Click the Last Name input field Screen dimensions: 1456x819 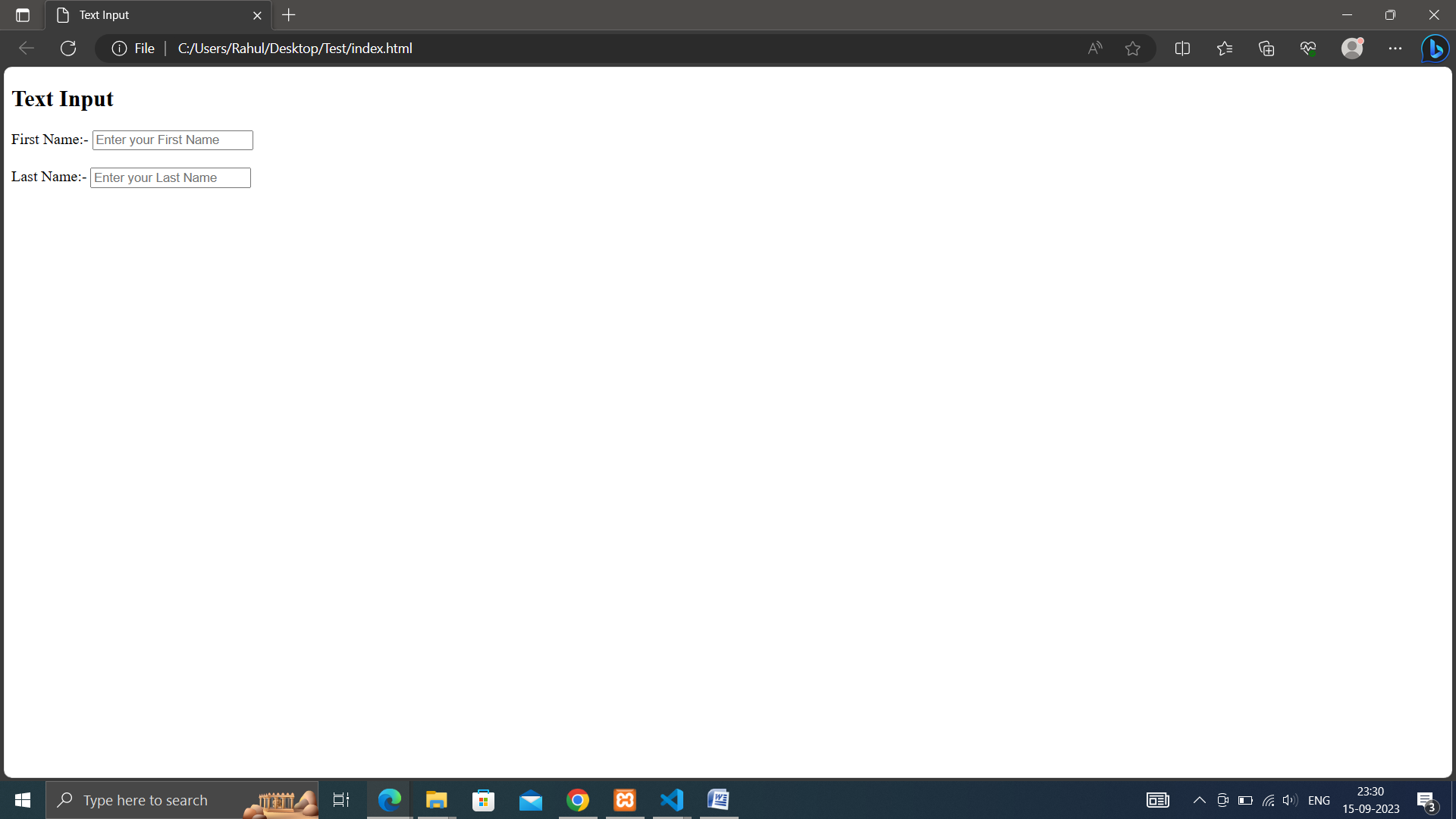(x=171, y=178)
